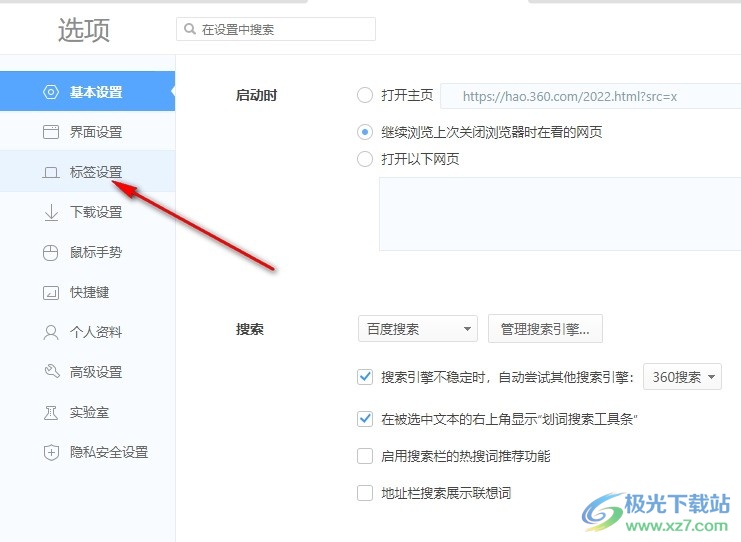
Task: Open 高级设置 section
Action: pyautogui.click(x=87, y=372)
